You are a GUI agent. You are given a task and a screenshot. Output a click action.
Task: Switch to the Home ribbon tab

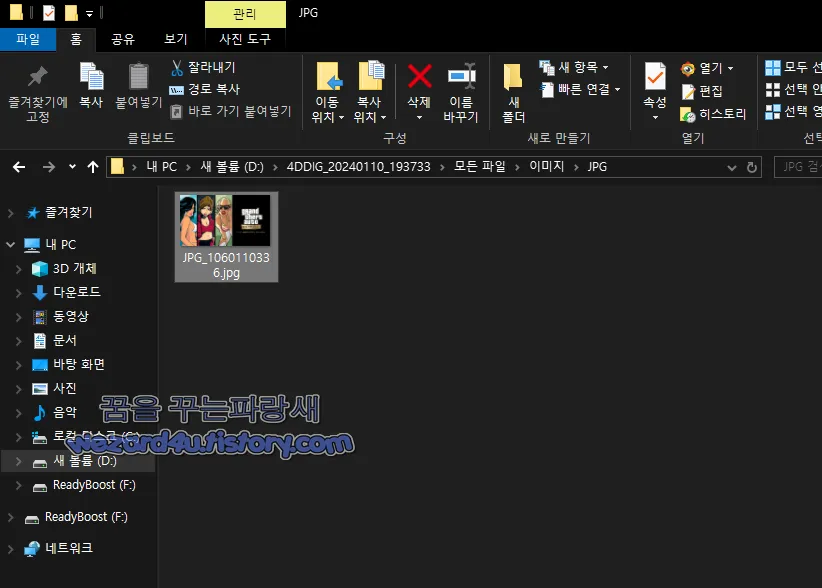[x=76, y=39]
